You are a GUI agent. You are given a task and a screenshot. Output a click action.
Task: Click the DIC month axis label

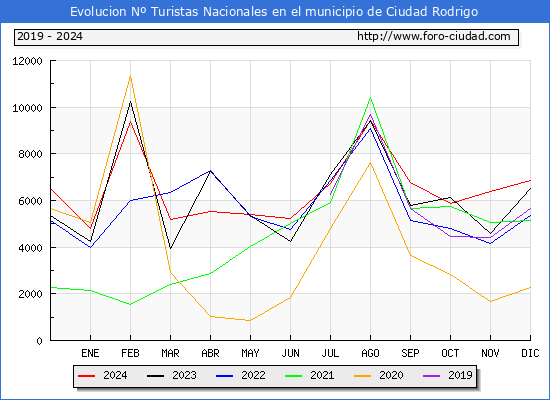click(x=530, y=353)
